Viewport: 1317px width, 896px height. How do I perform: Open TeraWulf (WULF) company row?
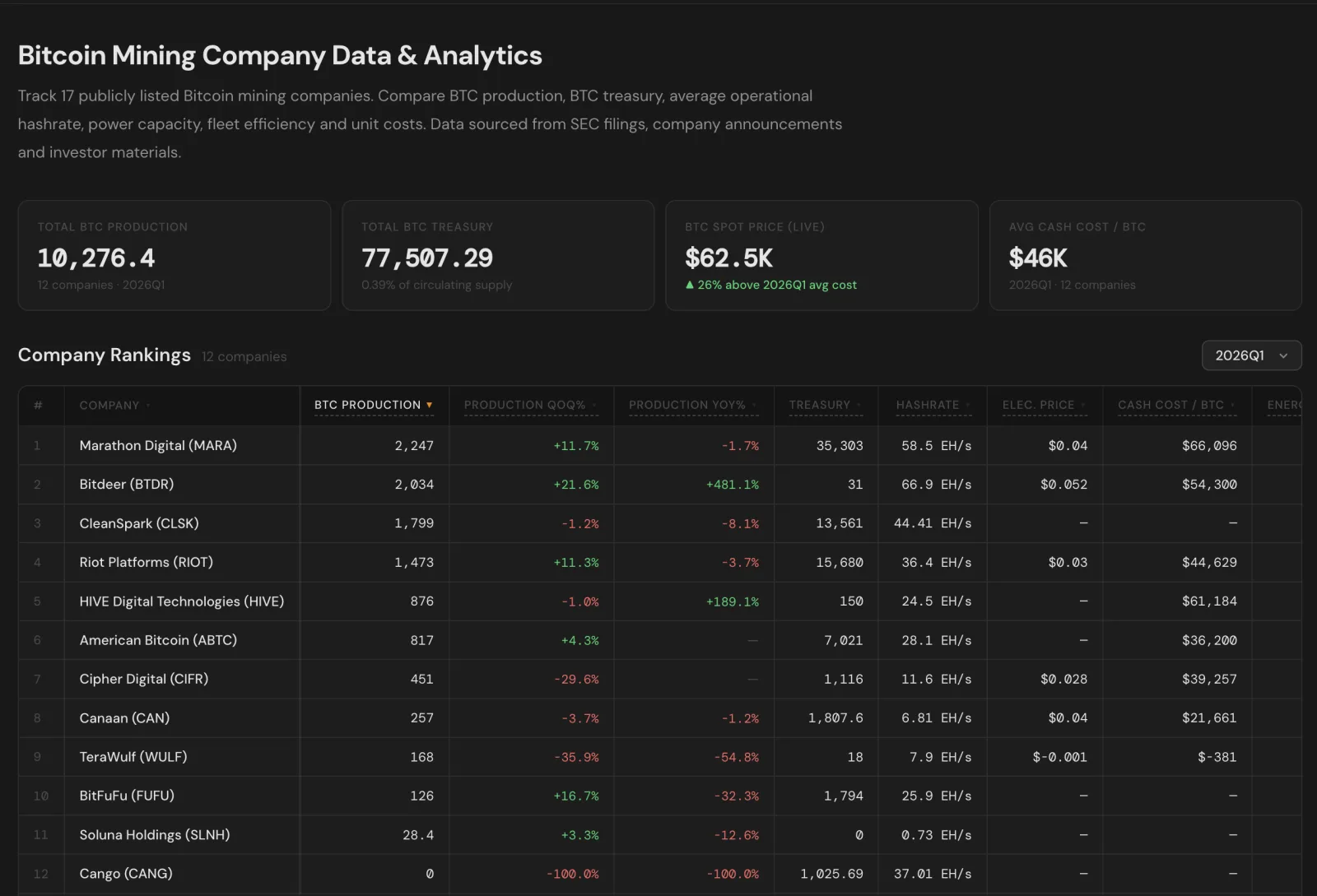coord(660,757)
